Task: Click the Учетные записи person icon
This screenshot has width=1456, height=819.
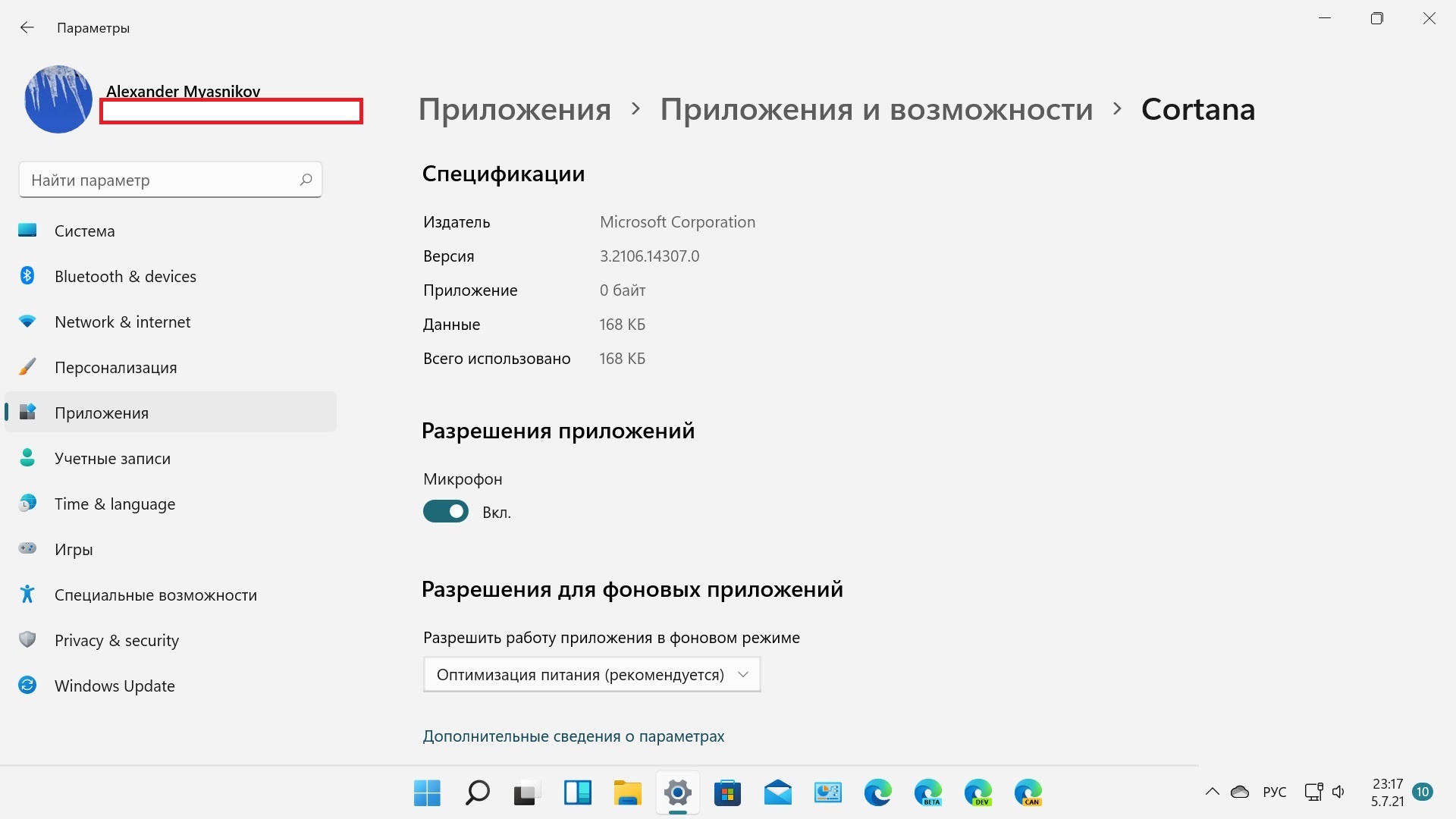Action: (27, 457)
